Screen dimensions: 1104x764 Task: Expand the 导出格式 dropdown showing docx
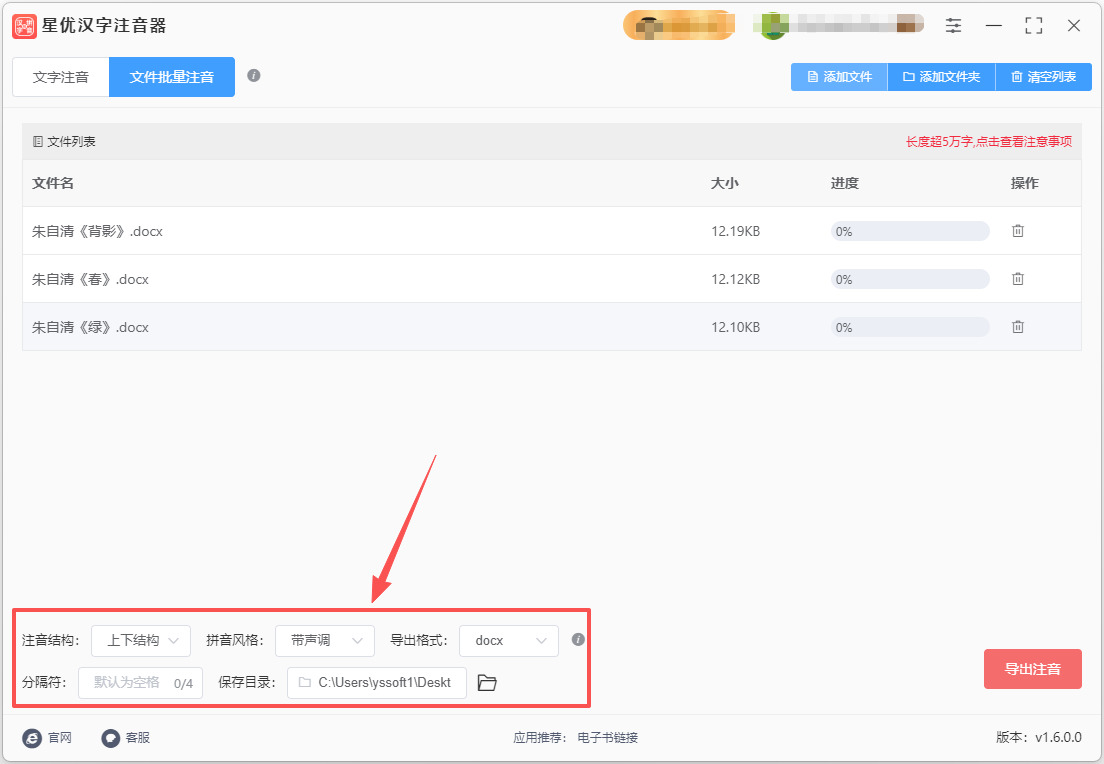coord(508,641)
